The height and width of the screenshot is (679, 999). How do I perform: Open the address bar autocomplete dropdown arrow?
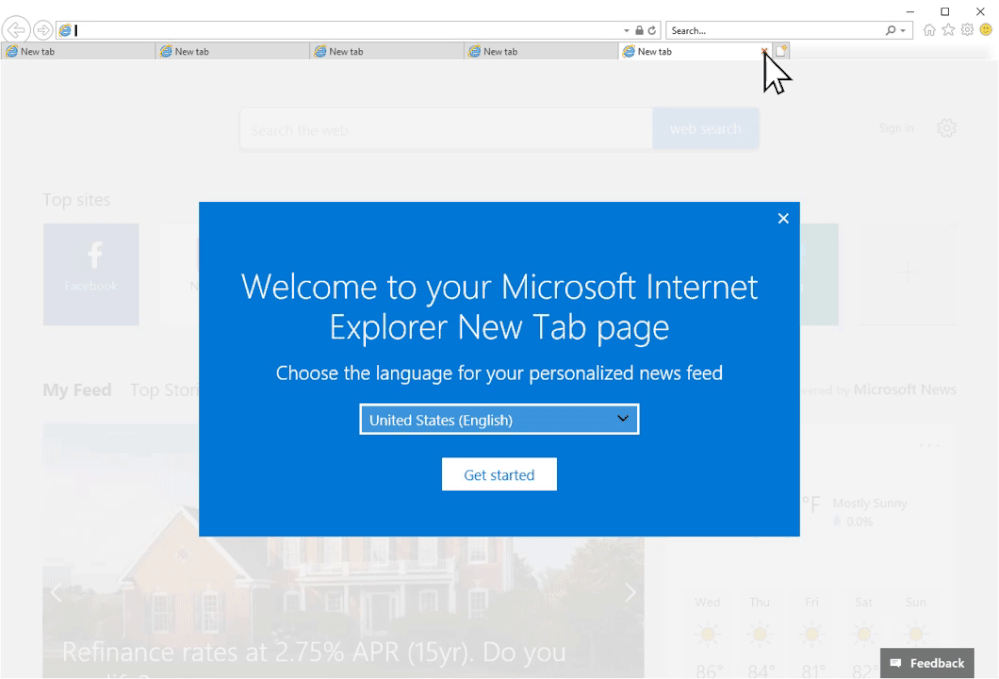pos(626,30)
